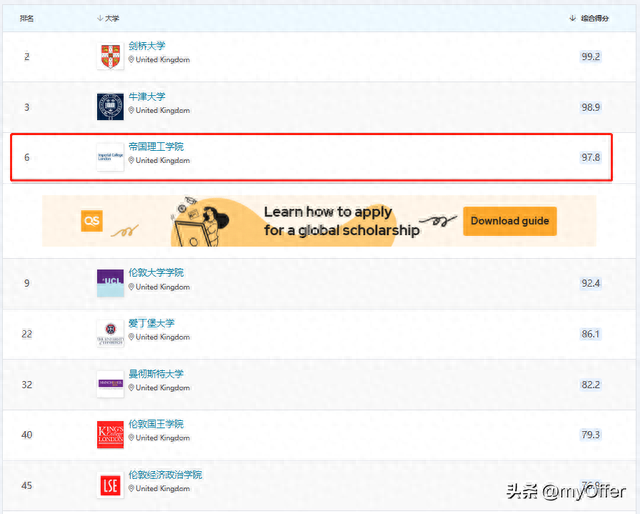Viewport: 640px width, 514px height.
Task: Open the 伦敦国王学院 link
Action: [156, 424]
